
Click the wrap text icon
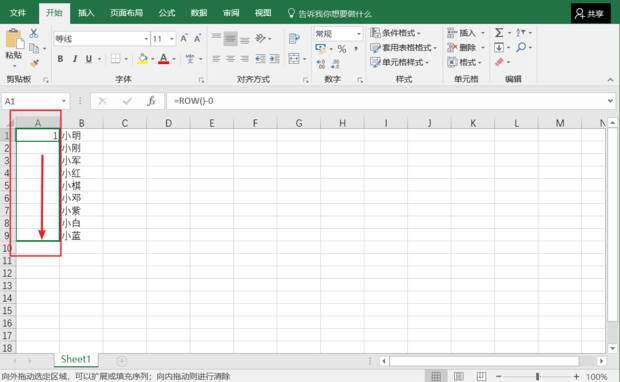(294, 38)
